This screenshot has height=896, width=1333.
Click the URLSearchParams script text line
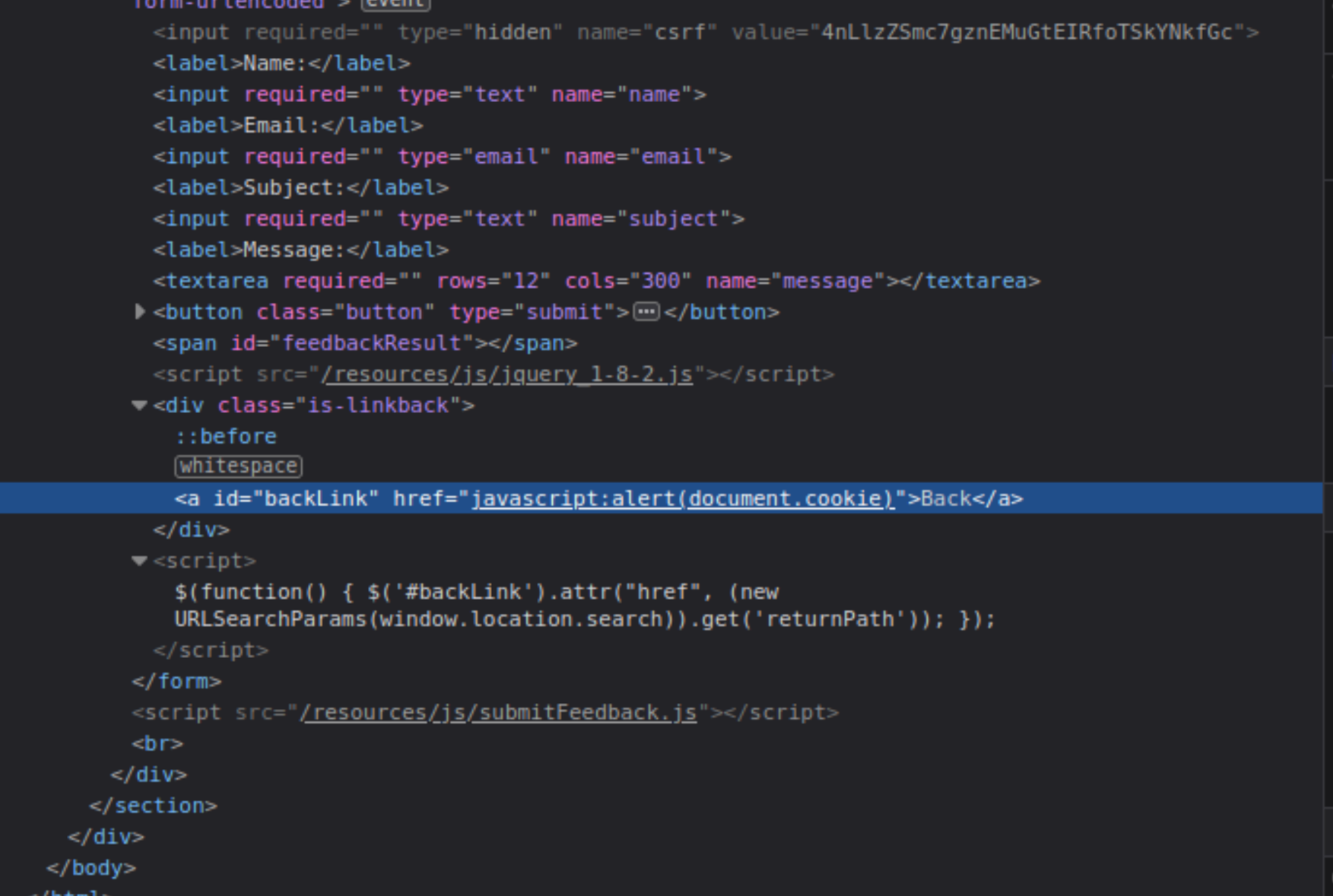click(584, 620)
